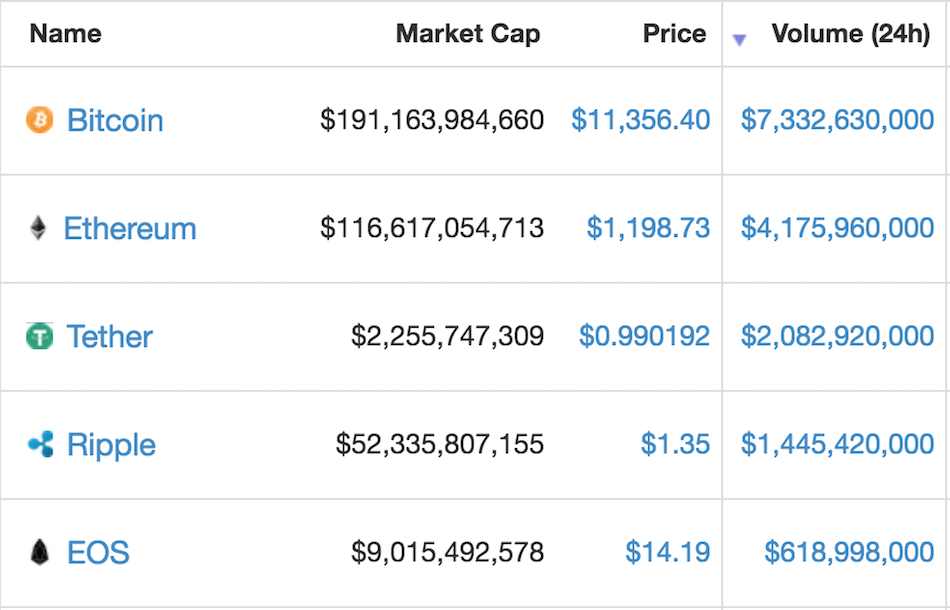The height and width of the screenshot is (610, 950).
Task: Click the Bitcoin coin logo icon
Action: pos(39,120)
